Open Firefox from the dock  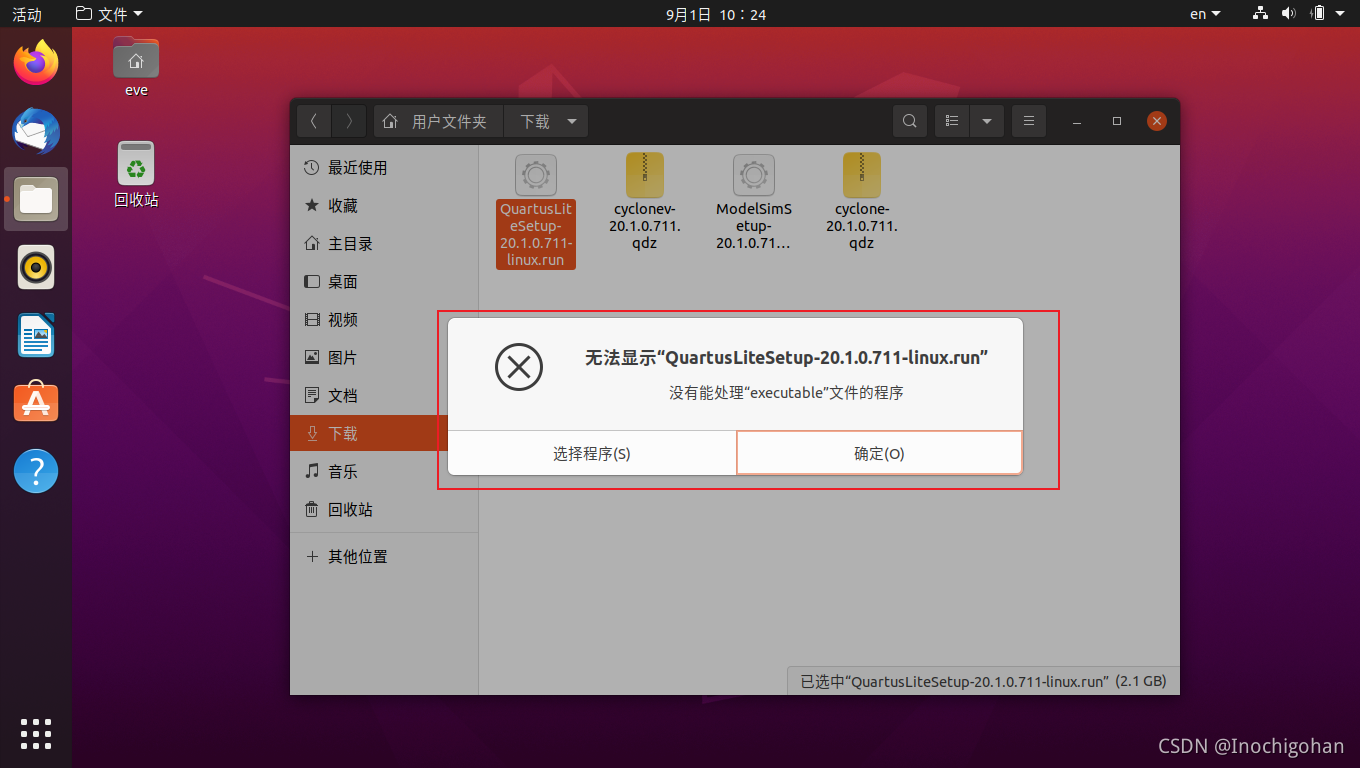pyautogui.click(x=36, y=63)
